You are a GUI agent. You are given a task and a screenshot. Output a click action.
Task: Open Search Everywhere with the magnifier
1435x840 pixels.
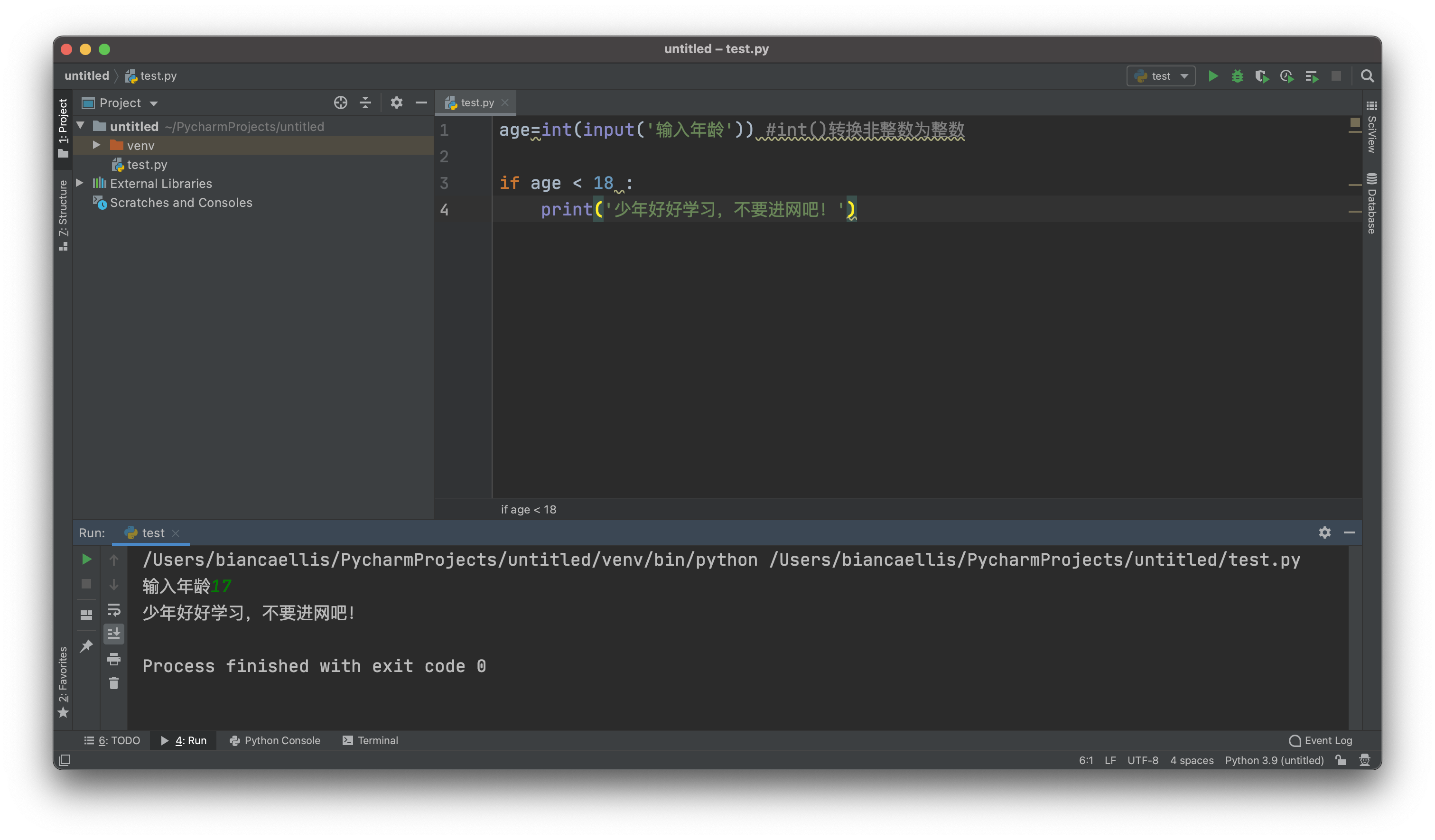[1368, 76]
